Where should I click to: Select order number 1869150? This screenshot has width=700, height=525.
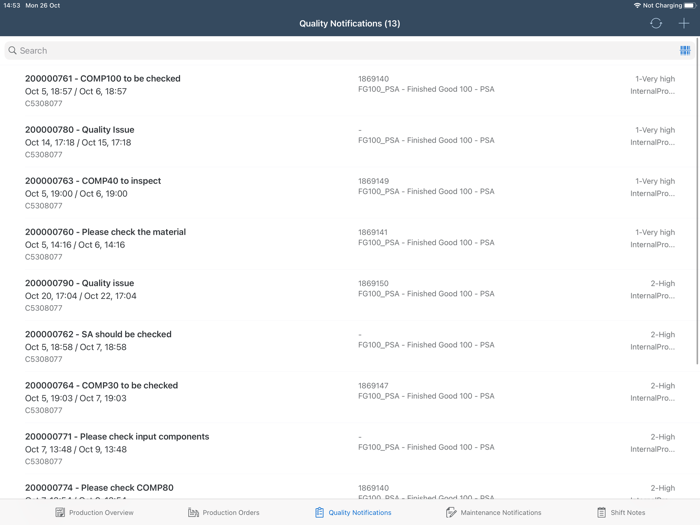click(x=373, y=283)
